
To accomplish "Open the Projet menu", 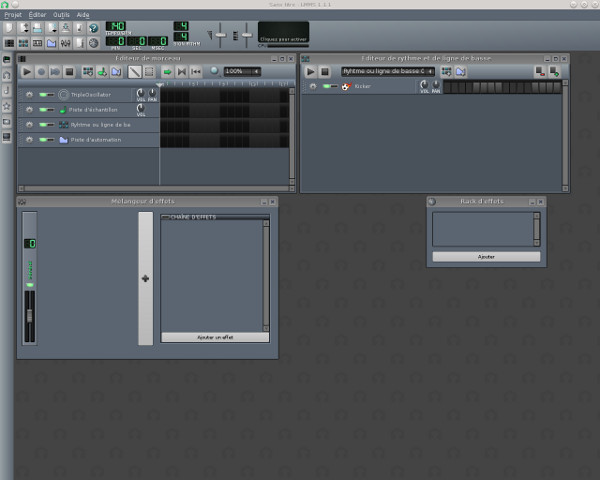I will coord(13,15).
